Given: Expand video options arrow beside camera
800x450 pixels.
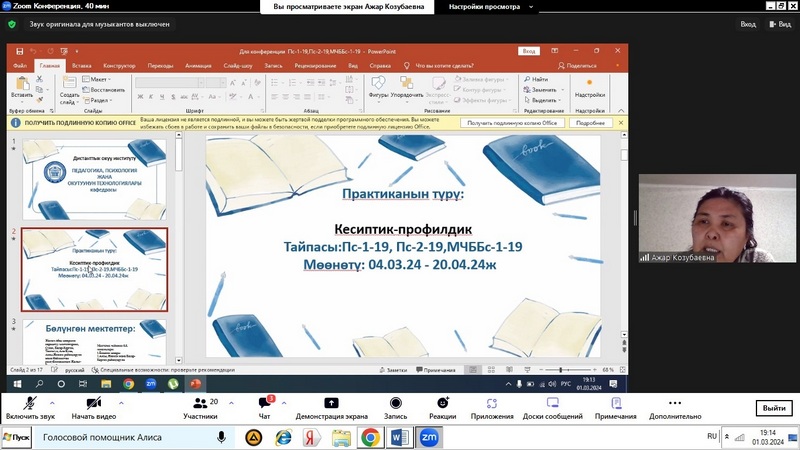Looking at the screenshot, I should [x=118, y=402].
